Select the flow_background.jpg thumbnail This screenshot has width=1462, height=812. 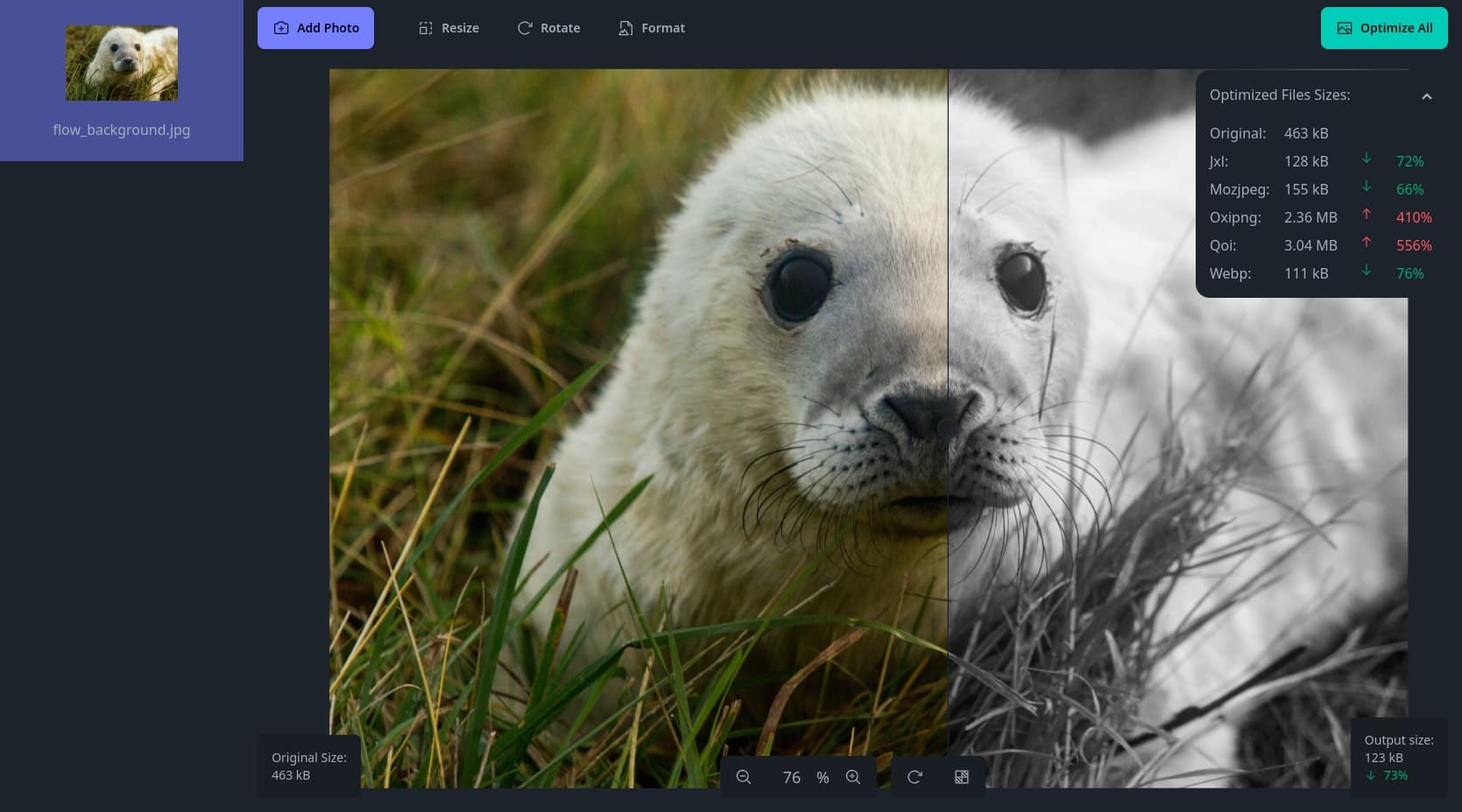[x=122, y=63]
